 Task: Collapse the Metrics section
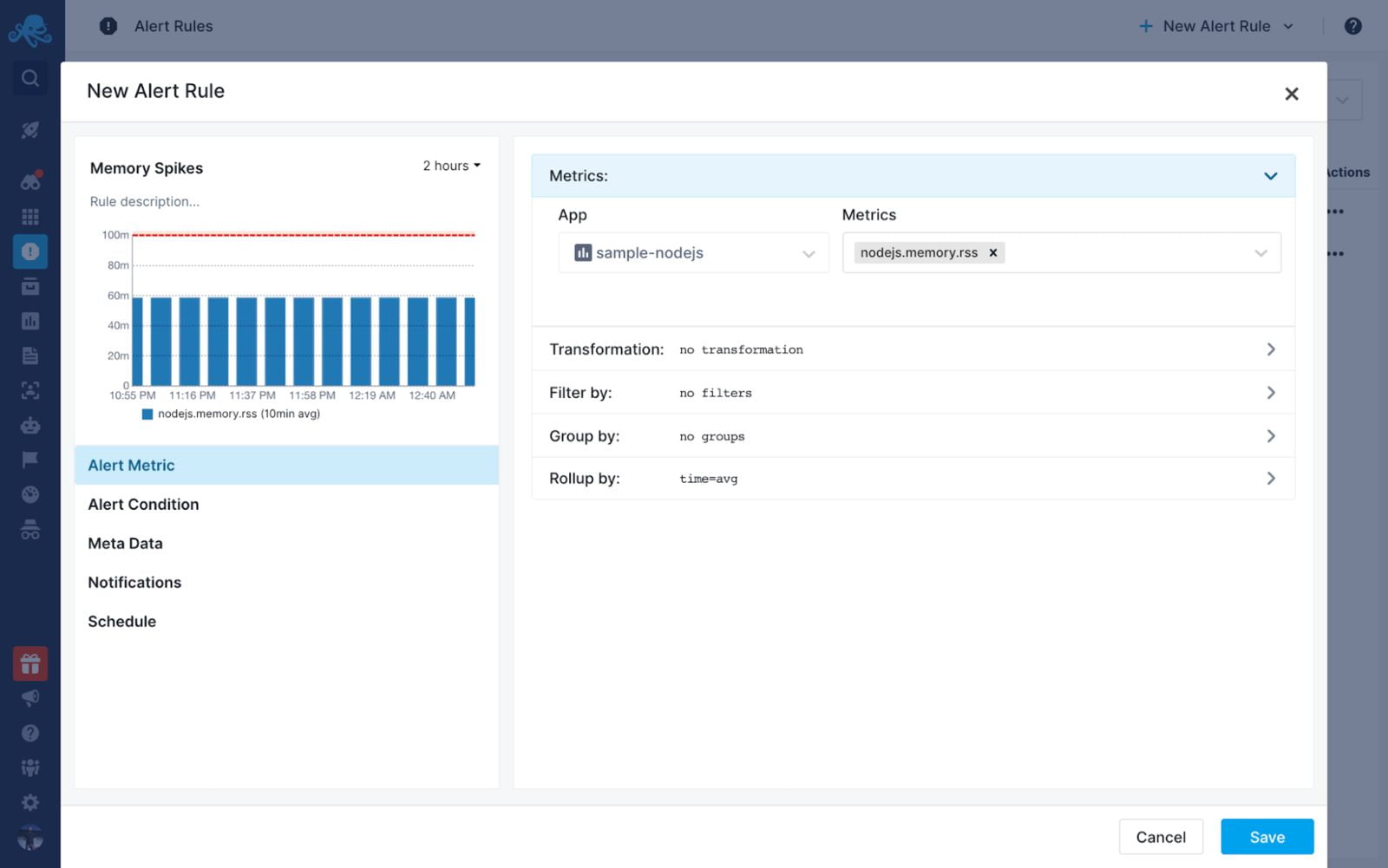(1271, 175)
